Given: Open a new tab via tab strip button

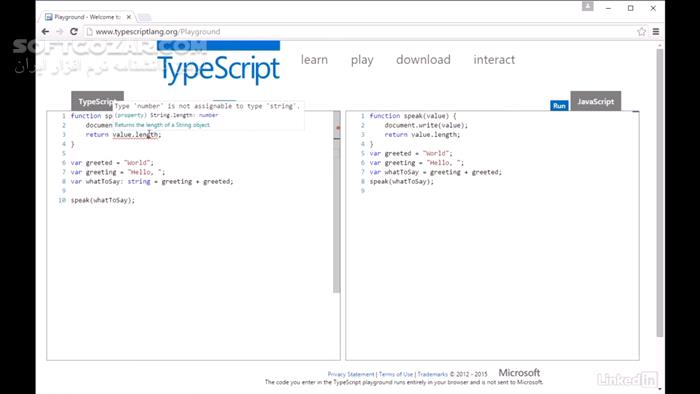Looking at the screenshot, I should (x=144, y=17).
